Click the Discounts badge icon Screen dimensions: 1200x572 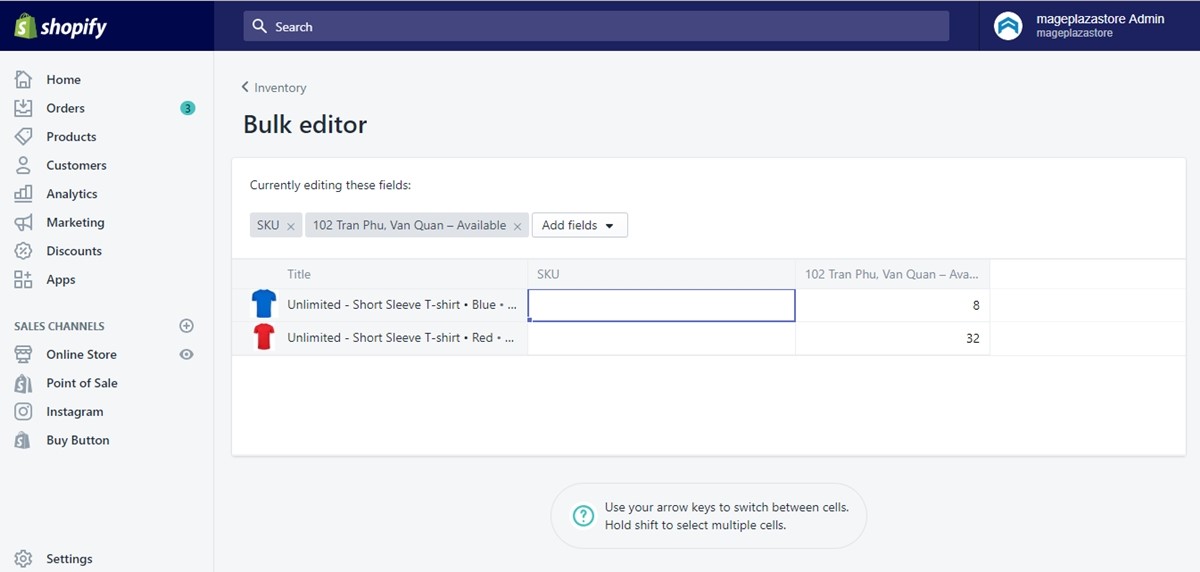pyautogui.click(x=23, y=251)
